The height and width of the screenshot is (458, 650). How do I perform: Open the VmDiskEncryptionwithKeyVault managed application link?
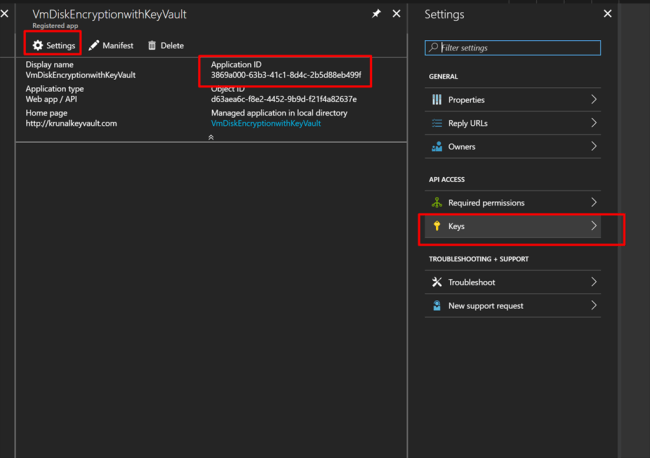[x=266, y=124]
